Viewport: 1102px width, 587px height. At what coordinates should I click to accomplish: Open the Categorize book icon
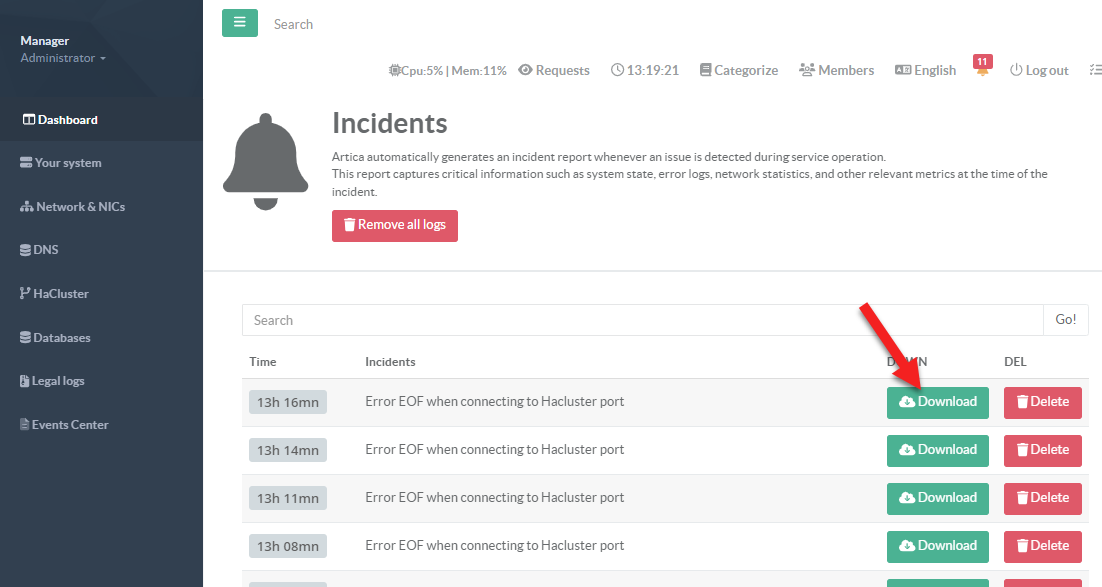tap(738, 71)
